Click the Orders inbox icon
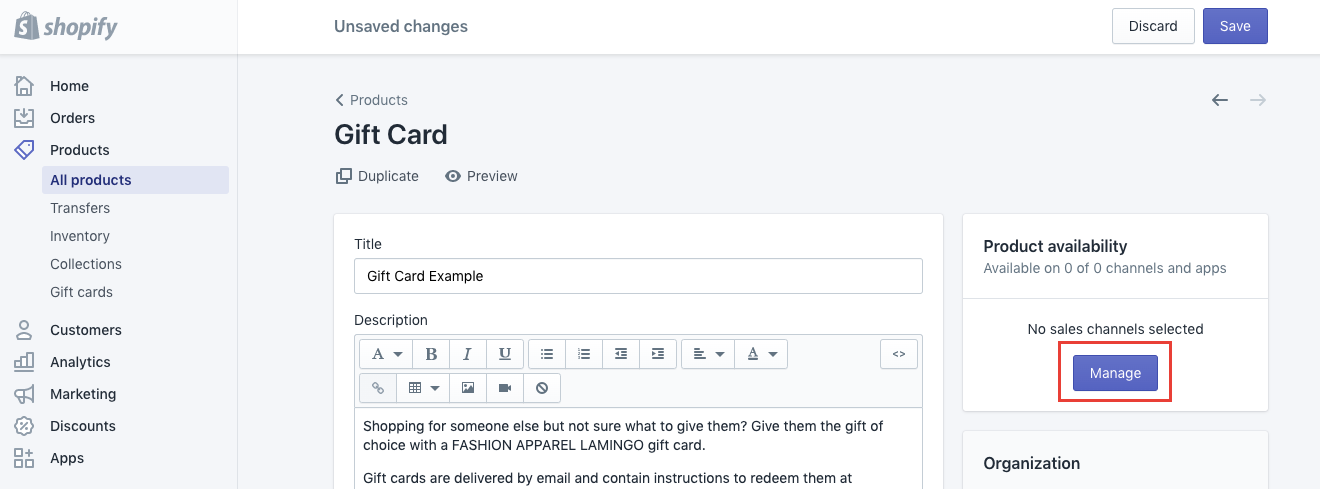The width and height of the screenshot is (1320, 489). [x=24, y=118]
